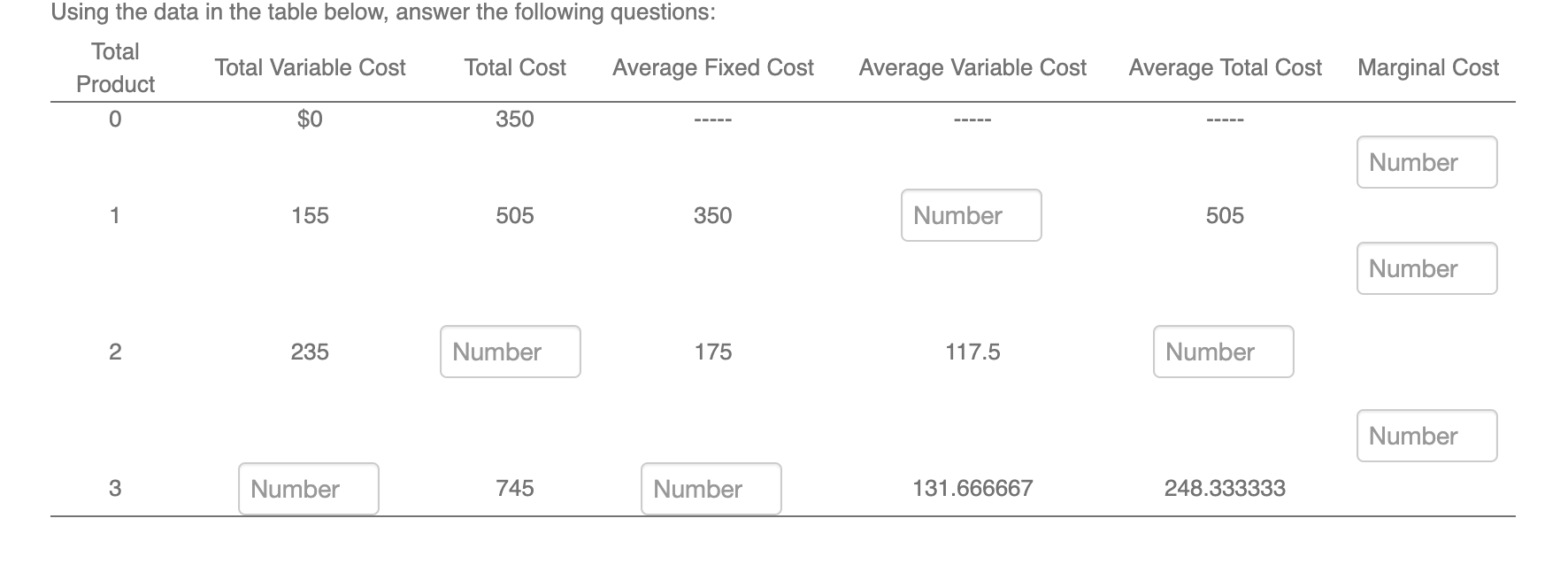Viewport: 1568px width, 588px height.
Task: Click the Marginal Cost input for output 3
Action: (1426, 435)
